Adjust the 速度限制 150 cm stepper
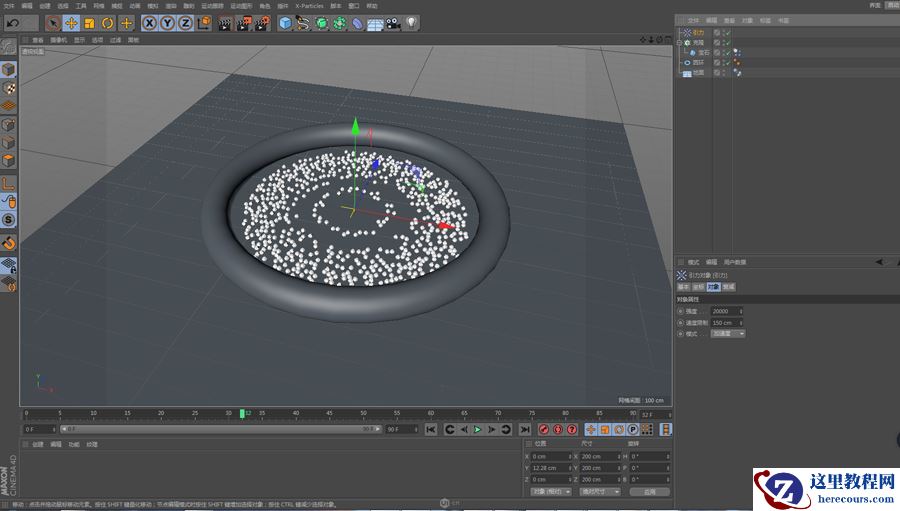This screenshot has width=900, height=511. 741,323
